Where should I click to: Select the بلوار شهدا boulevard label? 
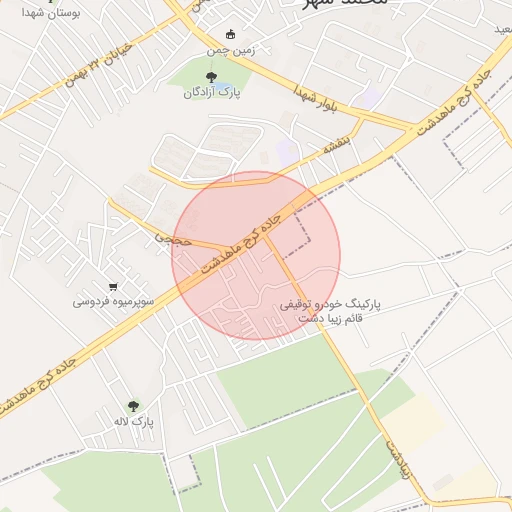(315, 98)
